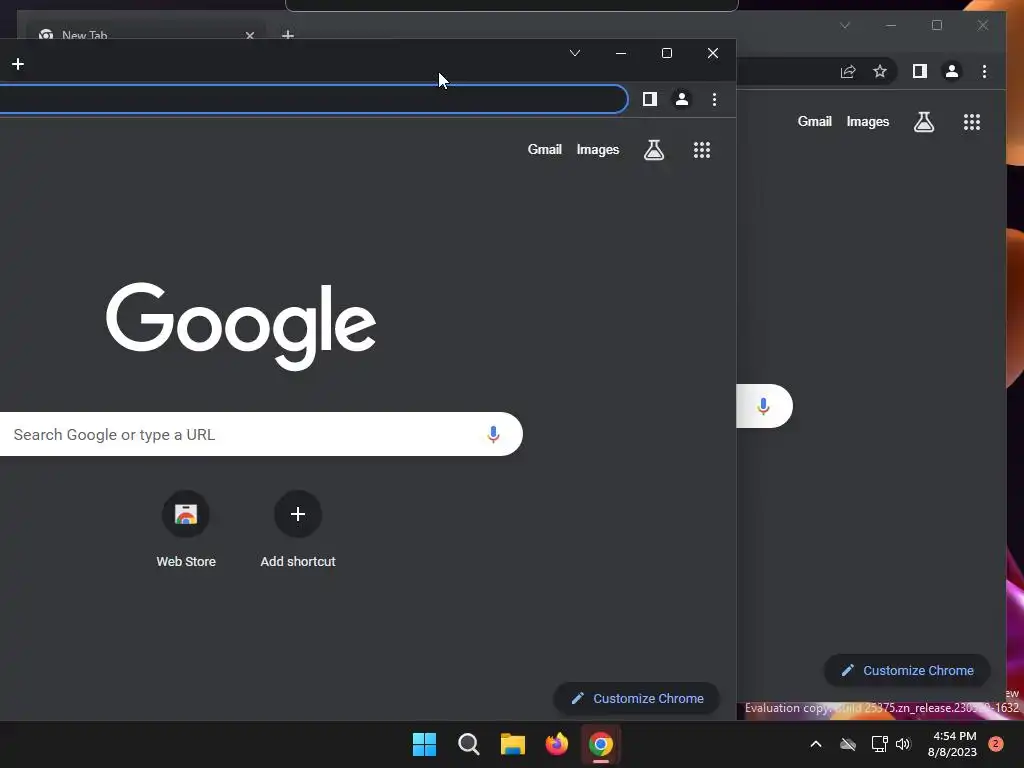Open taskbar Search
1024x768 pixels.
468,744
